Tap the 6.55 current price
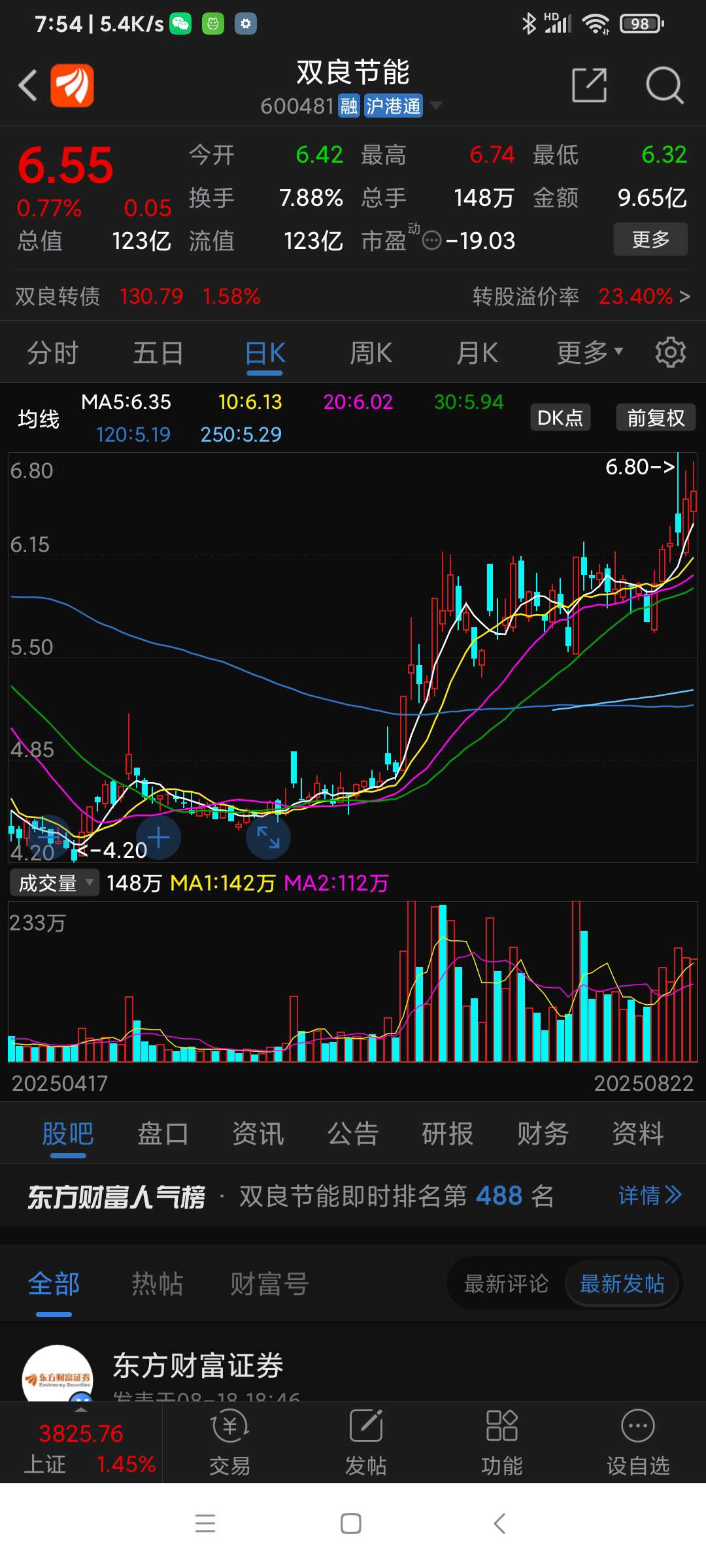The image size is (706, 1568). [65, 166]
